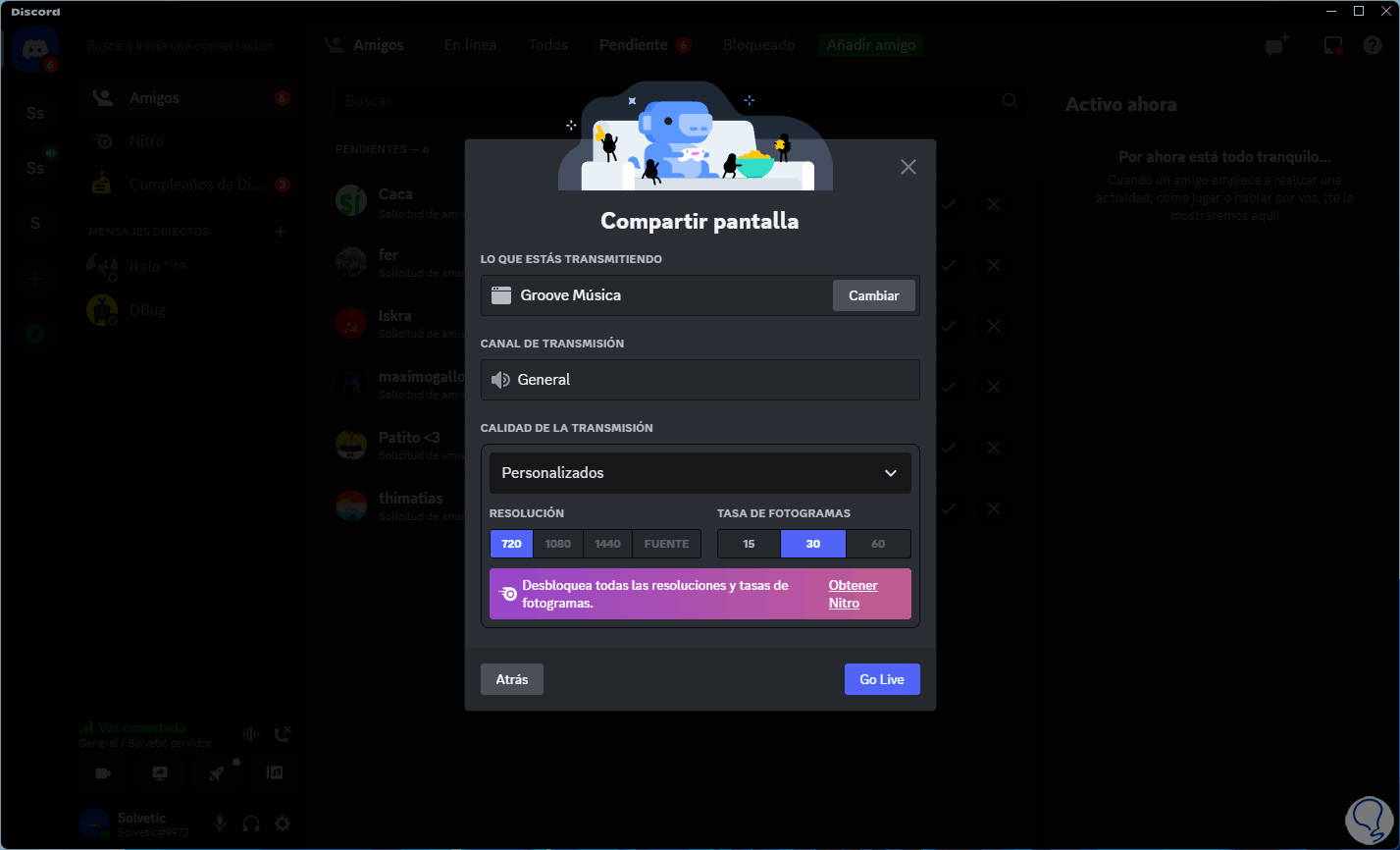Screen dimensions: 1400x850
Task: Decline Iskra's friend request
Action: [994, 326]
